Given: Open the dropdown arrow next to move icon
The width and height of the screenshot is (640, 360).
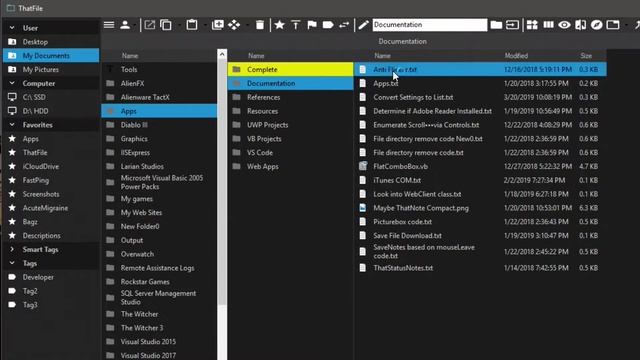Looking at the screenshot, I should (247, 25).
